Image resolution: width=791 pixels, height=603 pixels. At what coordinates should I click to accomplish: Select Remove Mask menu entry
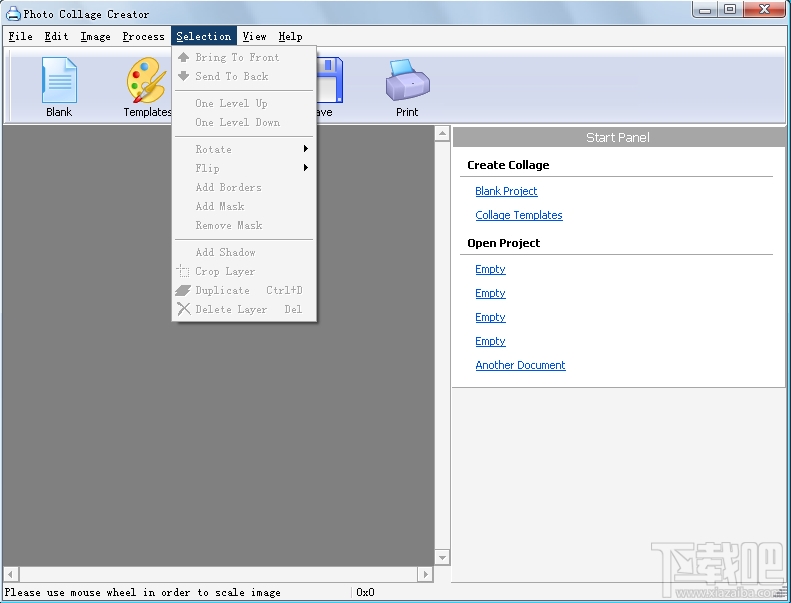244,226
